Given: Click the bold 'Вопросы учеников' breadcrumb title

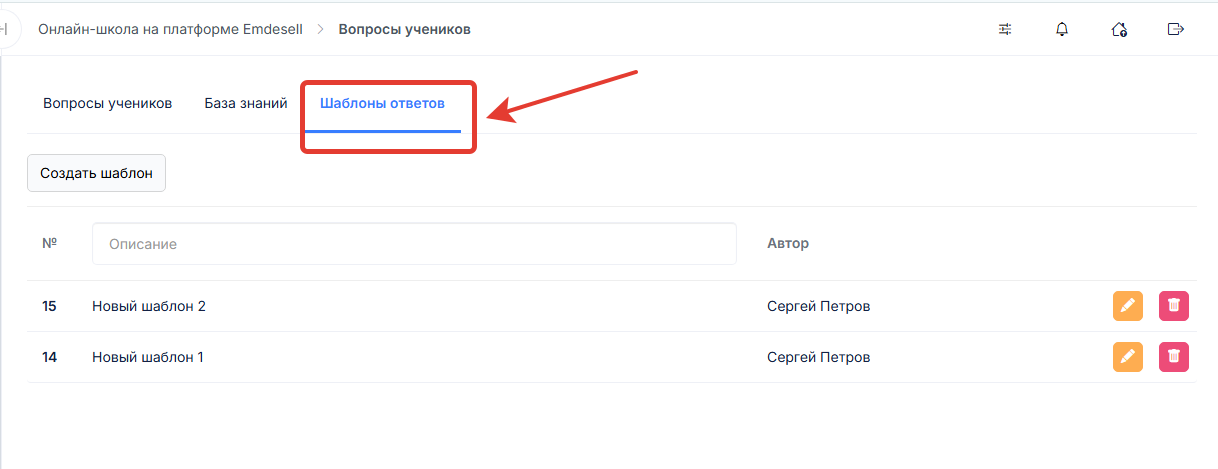Looking at the screenshot, I should [404, 29].
